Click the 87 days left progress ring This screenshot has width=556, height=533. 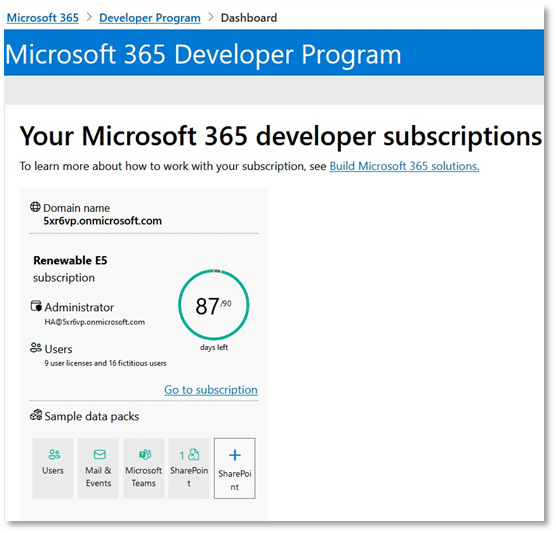point(213,305)
